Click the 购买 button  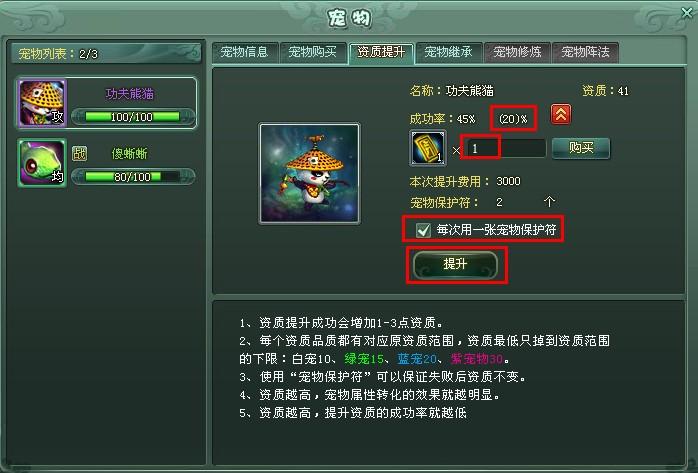581,148
